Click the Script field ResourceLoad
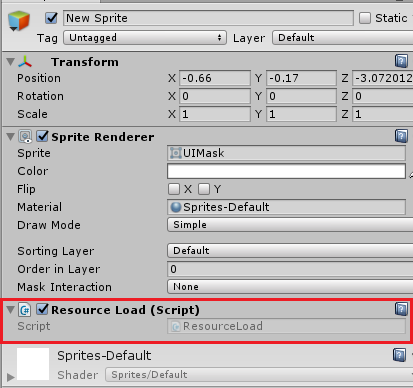The width and height of the screenshot is (413, 388). pyautogui.click(x=286, y=326)
